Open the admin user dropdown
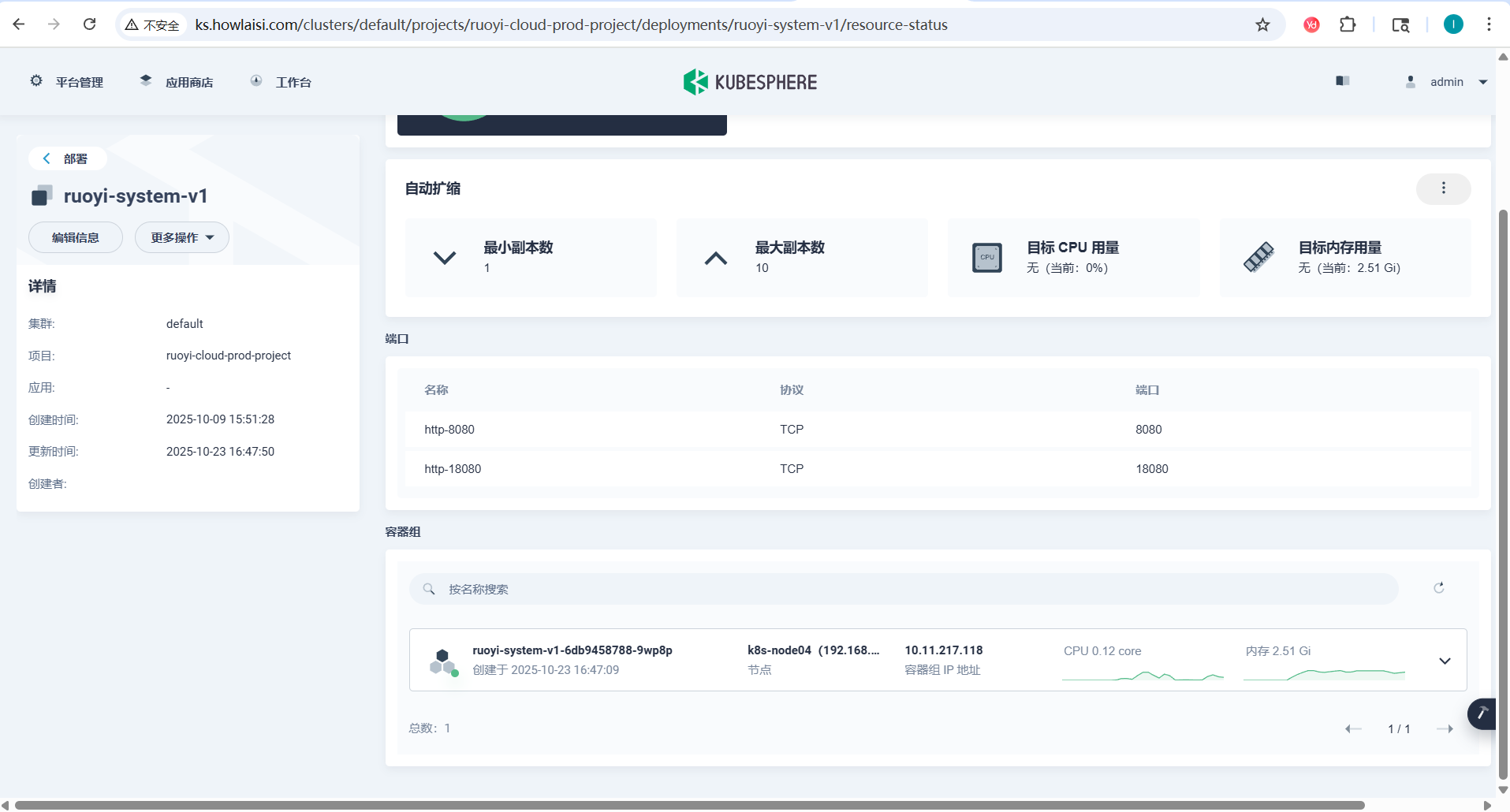 tap(1448, 82)
